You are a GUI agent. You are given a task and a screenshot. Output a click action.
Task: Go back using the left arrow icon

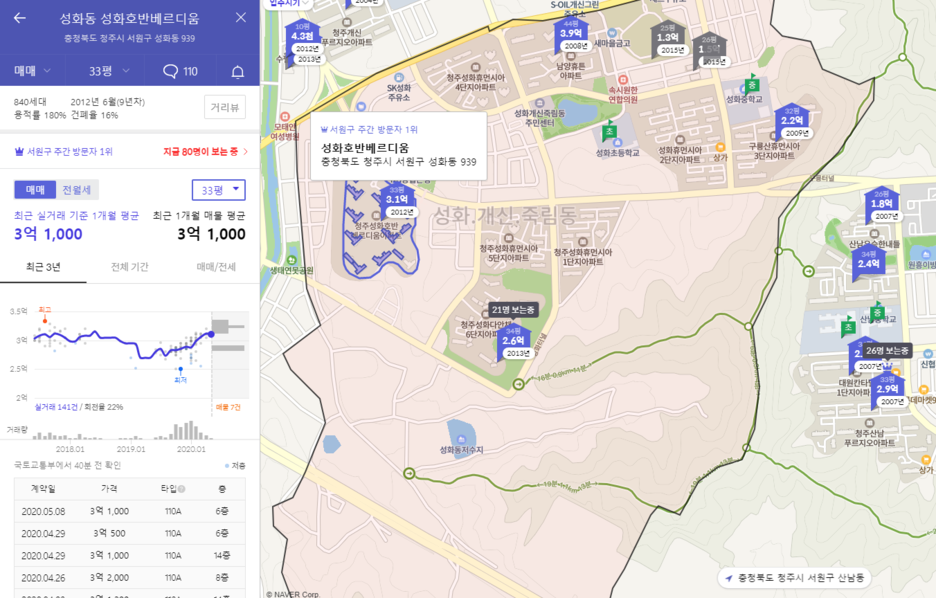click(x=20, y=18)
